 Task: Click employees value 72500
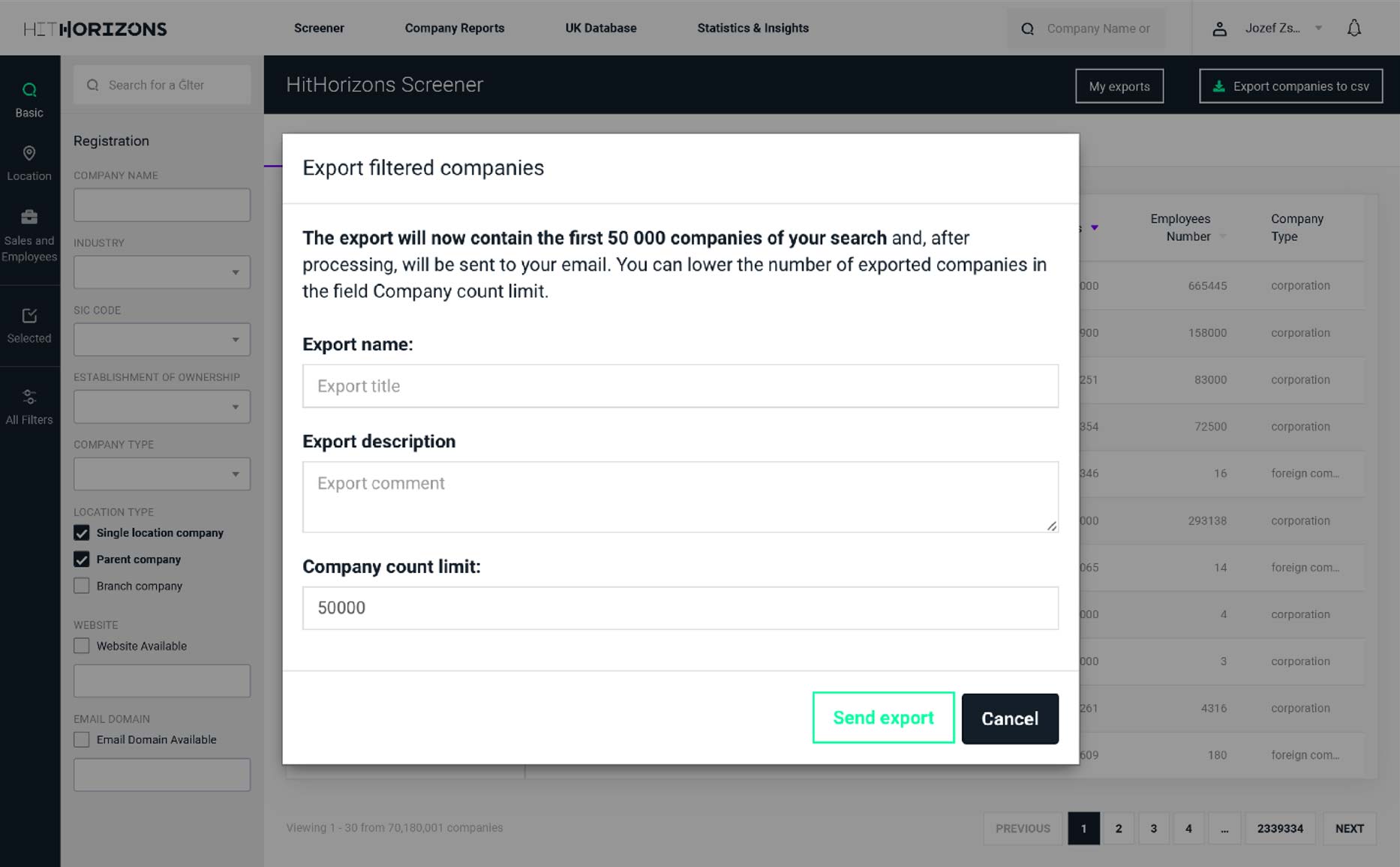tap(1210, 427)
